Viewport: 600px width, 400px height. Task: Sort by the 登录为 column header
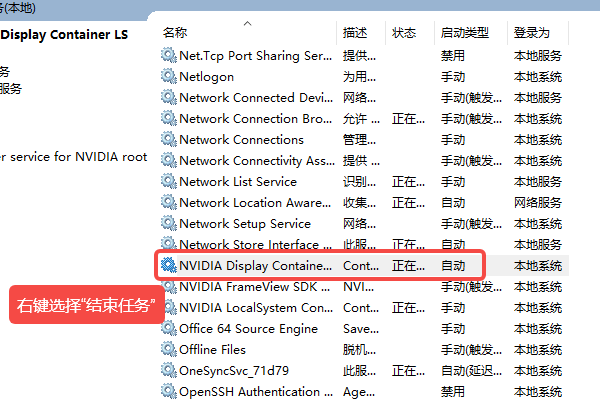pos(532,33)
